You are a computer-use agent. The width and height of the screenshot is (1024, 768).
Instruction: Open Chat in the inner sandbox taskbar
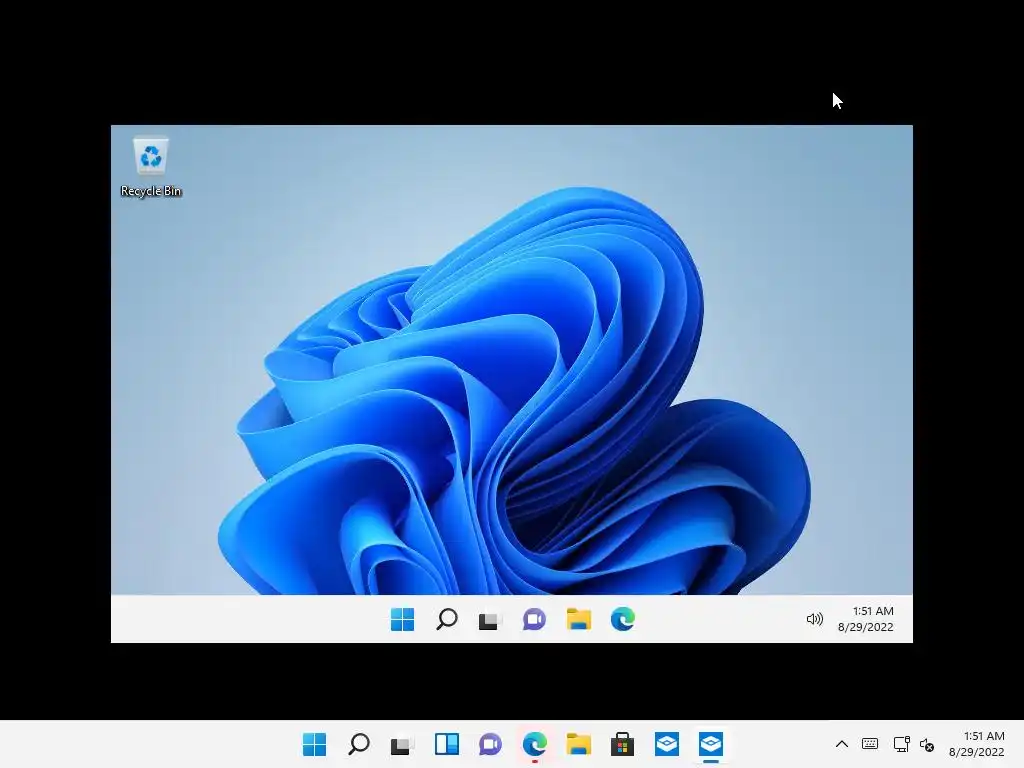(x=534, y=619)
